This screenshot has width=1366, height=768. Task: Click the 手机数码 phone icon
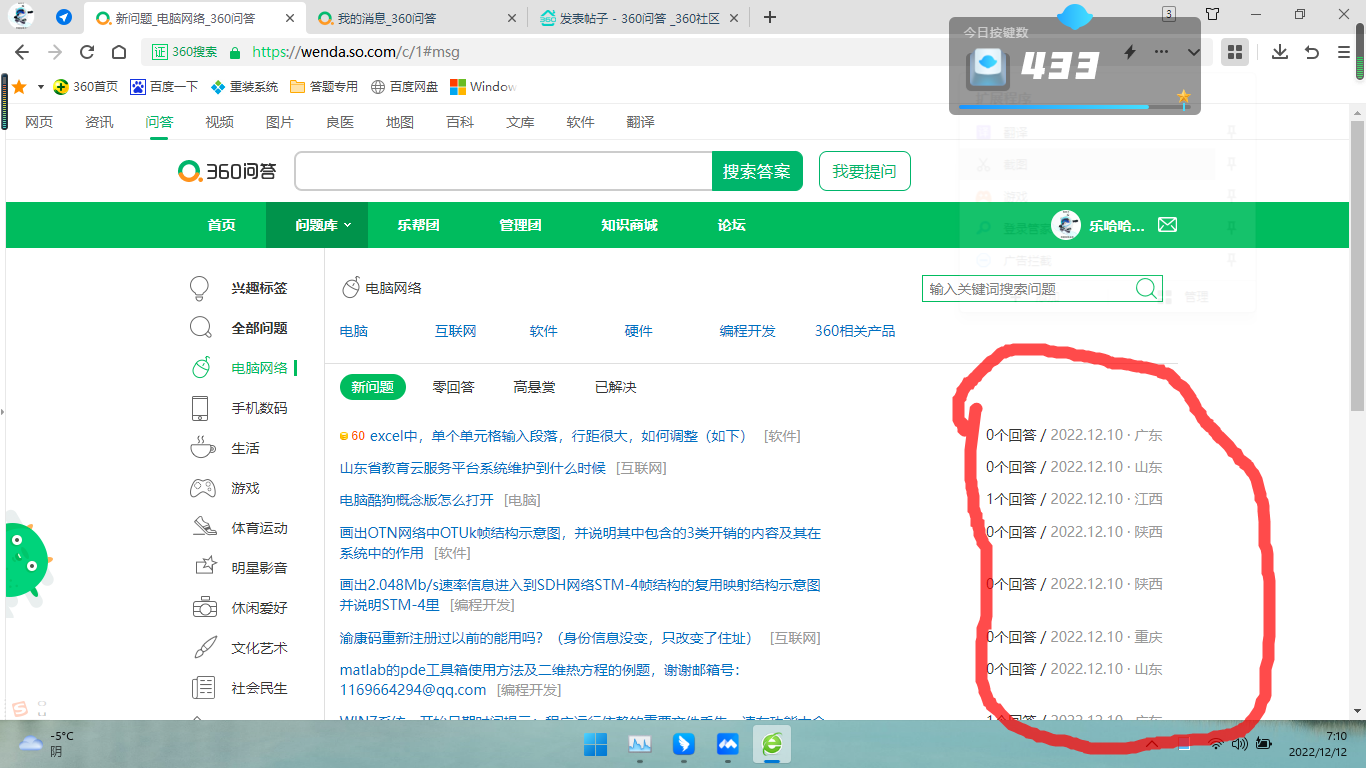pos(200,408)
